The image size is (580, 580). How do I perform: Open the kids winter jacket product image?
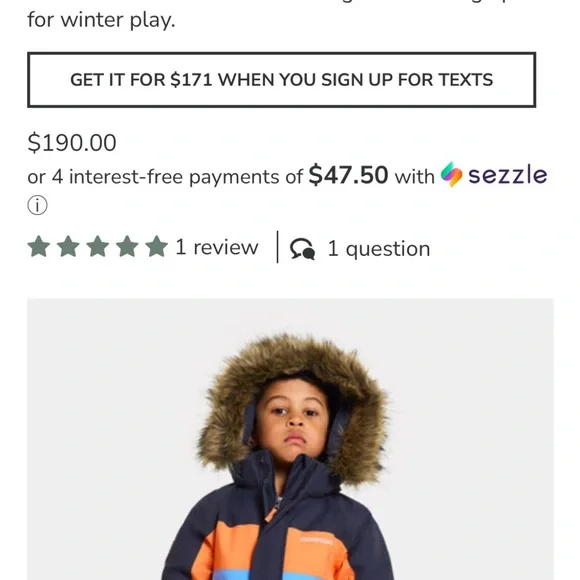290,439
